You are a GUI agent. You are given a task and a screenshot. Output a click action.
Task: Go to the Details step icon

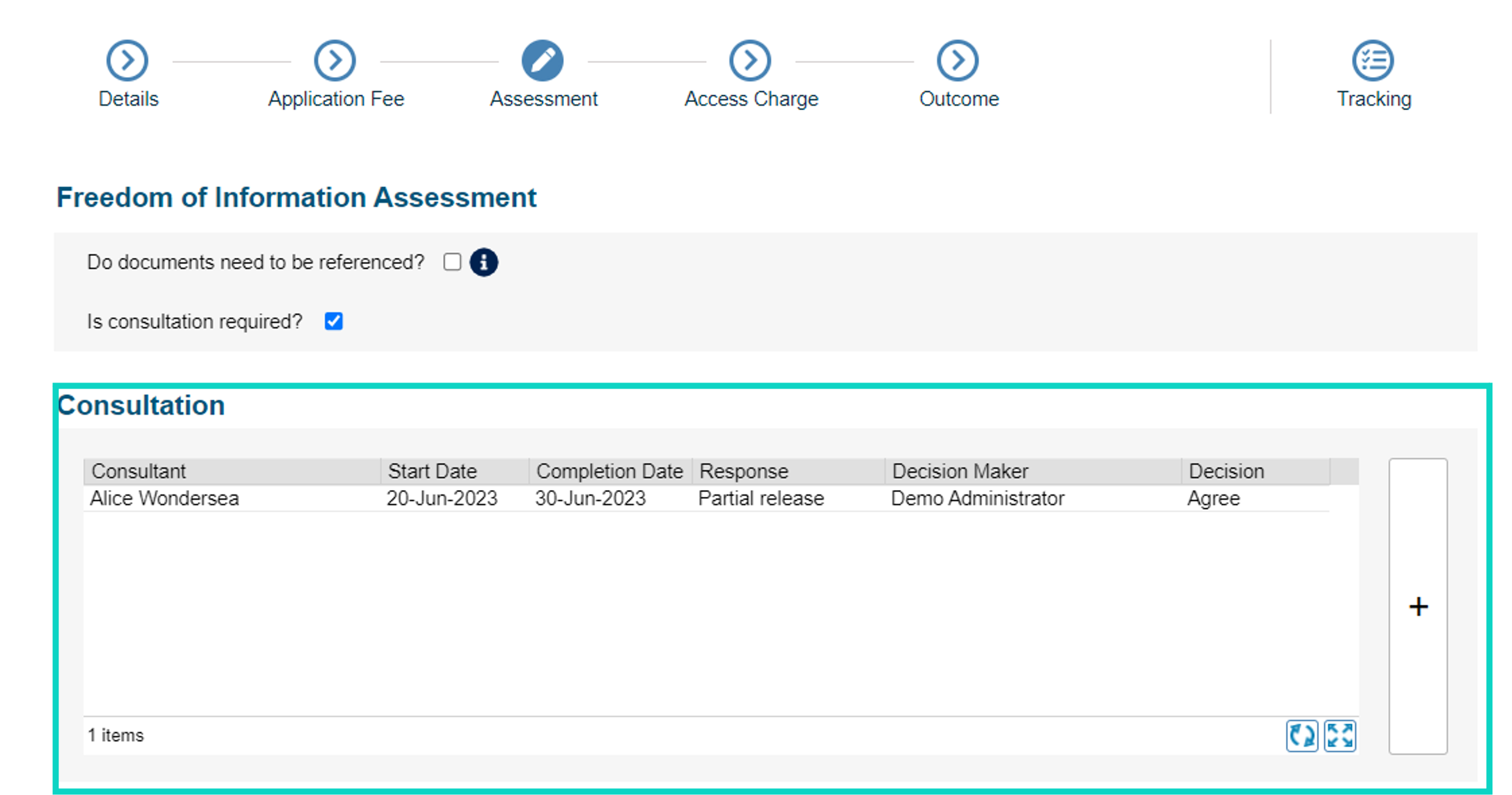[x=127, y=60]
